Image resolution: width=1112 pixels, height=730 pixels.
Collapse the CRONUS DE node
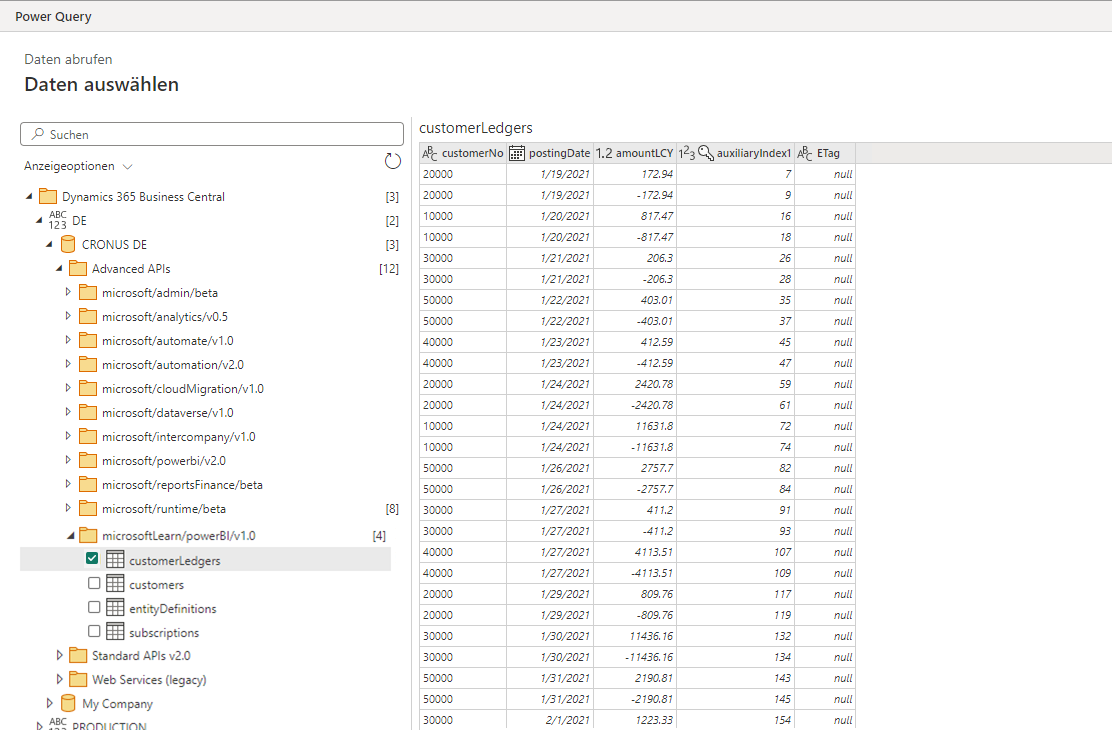tap(49, 245)
